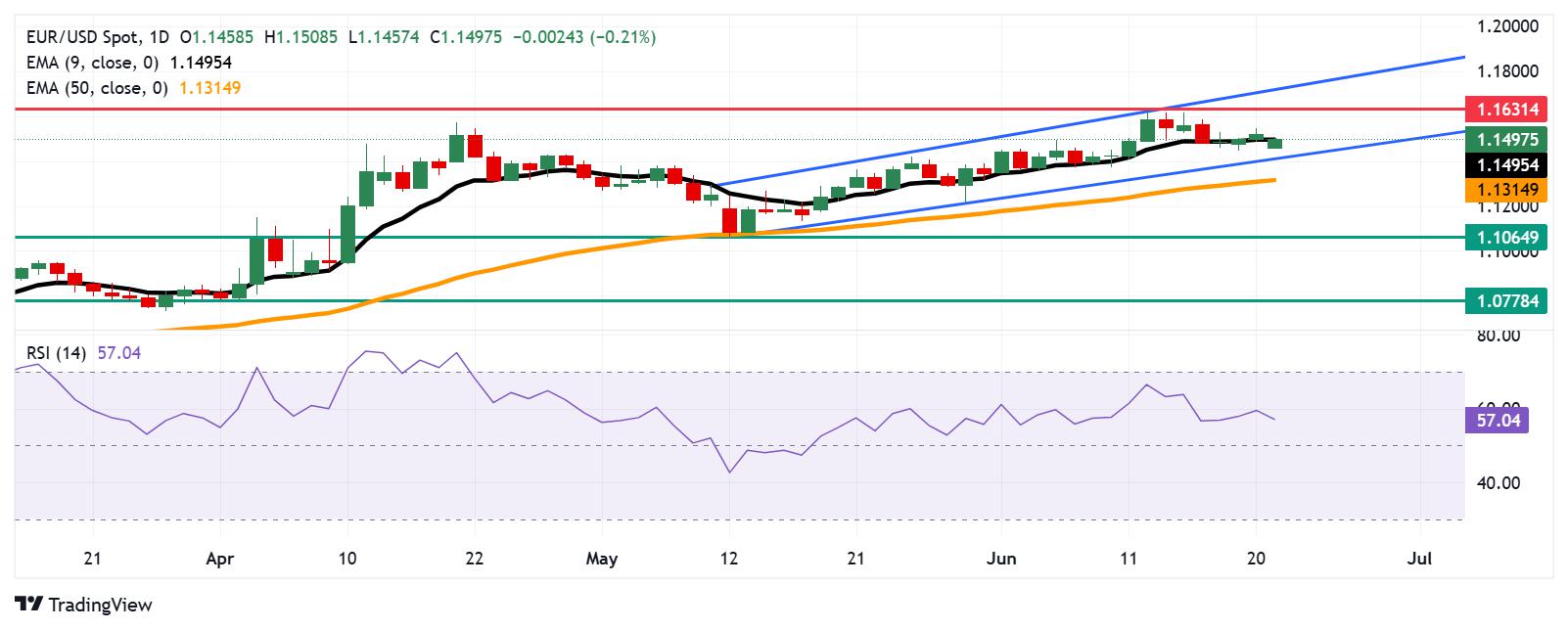Click the 80.00 RSI axis value
The height and width of the screenshot is (630, 1568).
[1498, 336]
